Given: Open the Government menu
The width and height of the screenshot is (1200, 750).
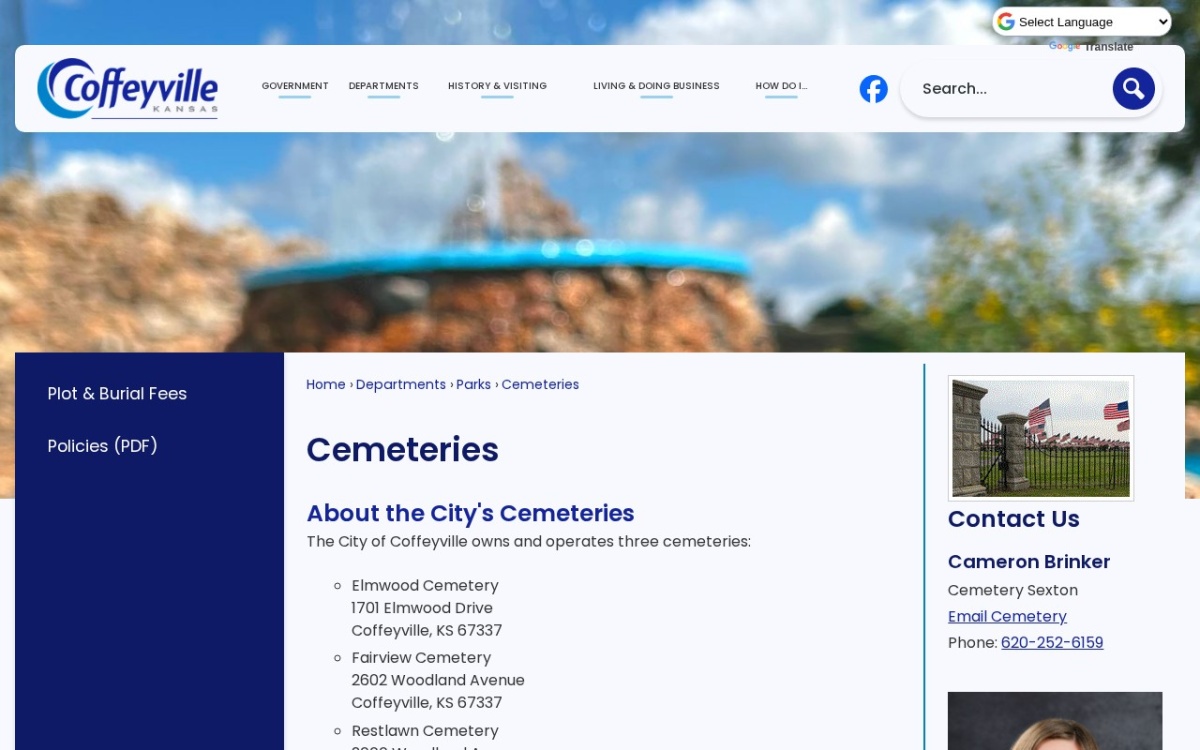Looking at the screenshot, I should pyautogui.click(x=295, y=86).
